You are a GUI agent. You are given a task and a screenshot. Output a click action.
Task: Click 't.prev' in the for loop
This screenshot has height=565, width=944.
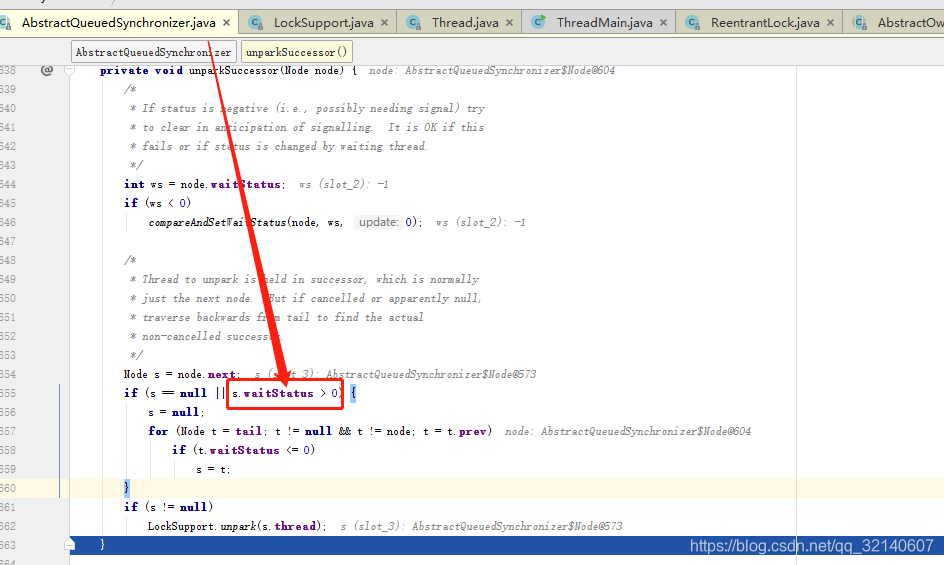(467, 431)
